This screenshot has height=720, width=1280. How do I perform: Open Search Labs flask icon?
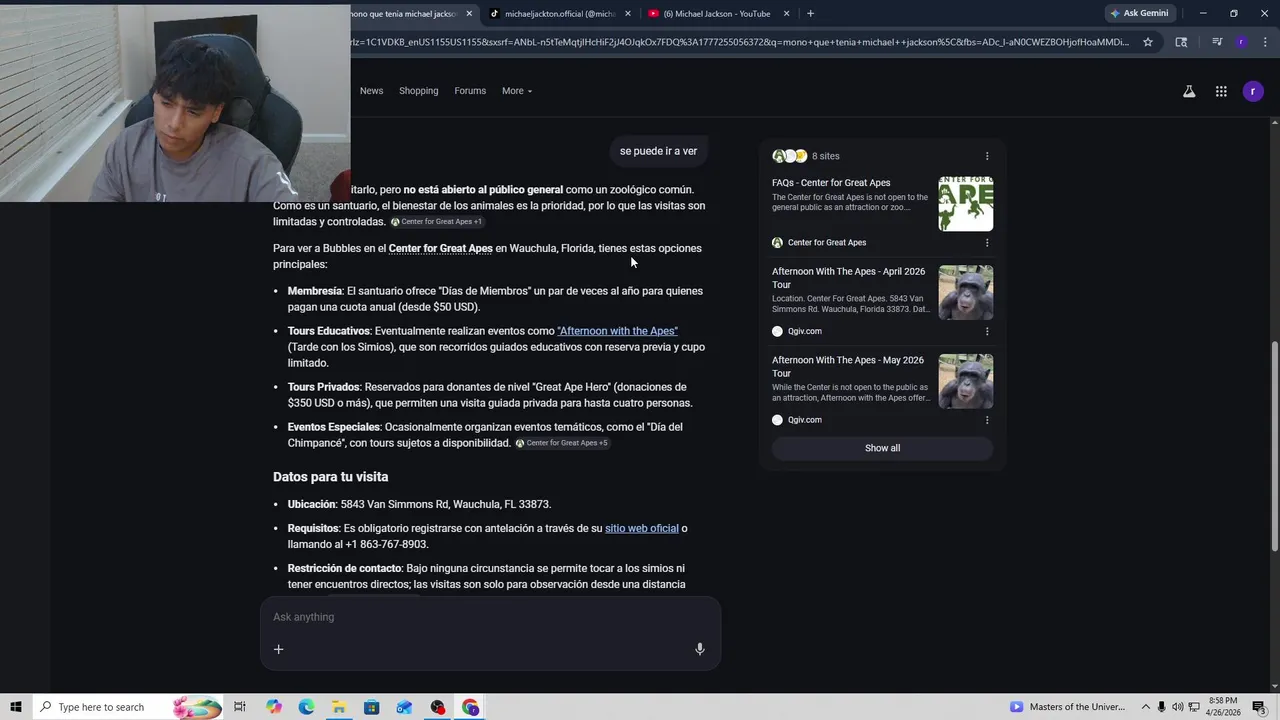pos(1189,91)
